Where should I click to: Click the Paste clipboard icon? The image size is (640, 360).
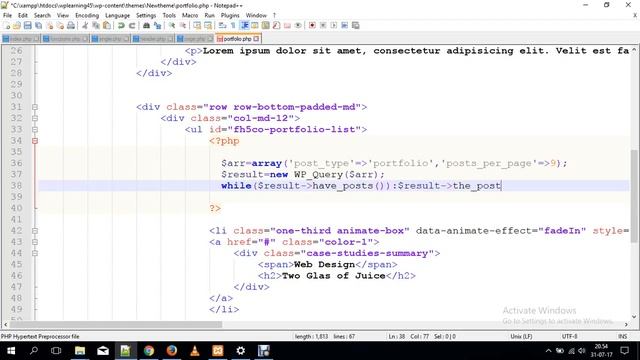tap(107, 25)
